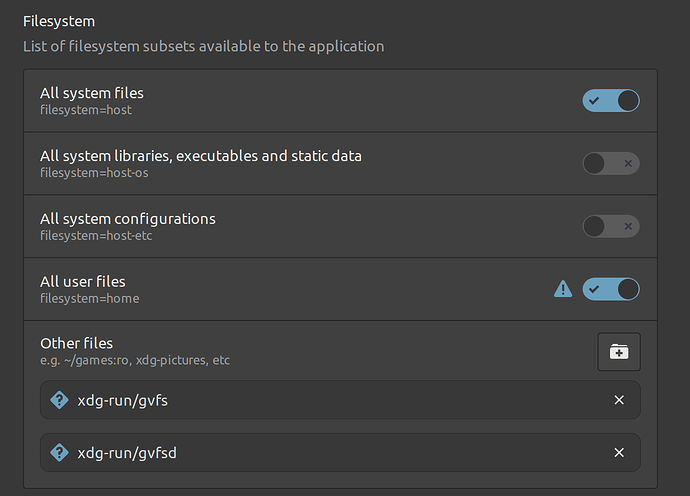Click the filesystem=host subtitle text
The height and width of the screenshot is (496, 690).
(85, 110)
